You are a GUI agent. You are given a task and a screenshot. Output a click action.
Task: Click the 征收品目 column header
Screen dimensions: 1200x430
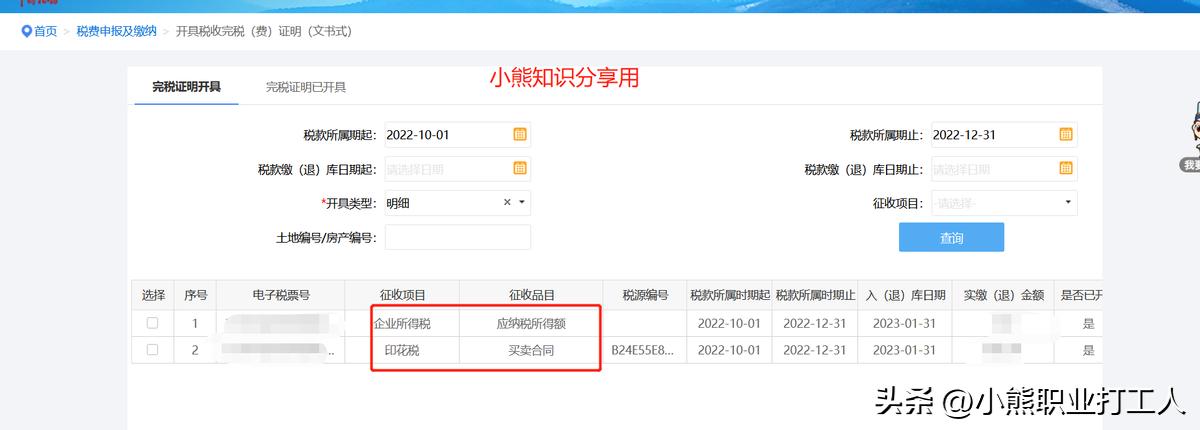pyautogui.click(x=531, y=295)
